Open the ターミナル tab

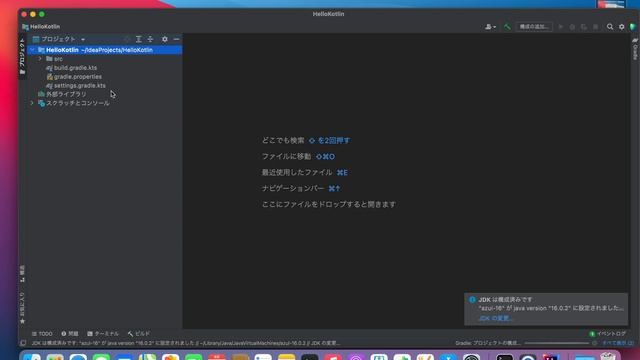[103, 333]
